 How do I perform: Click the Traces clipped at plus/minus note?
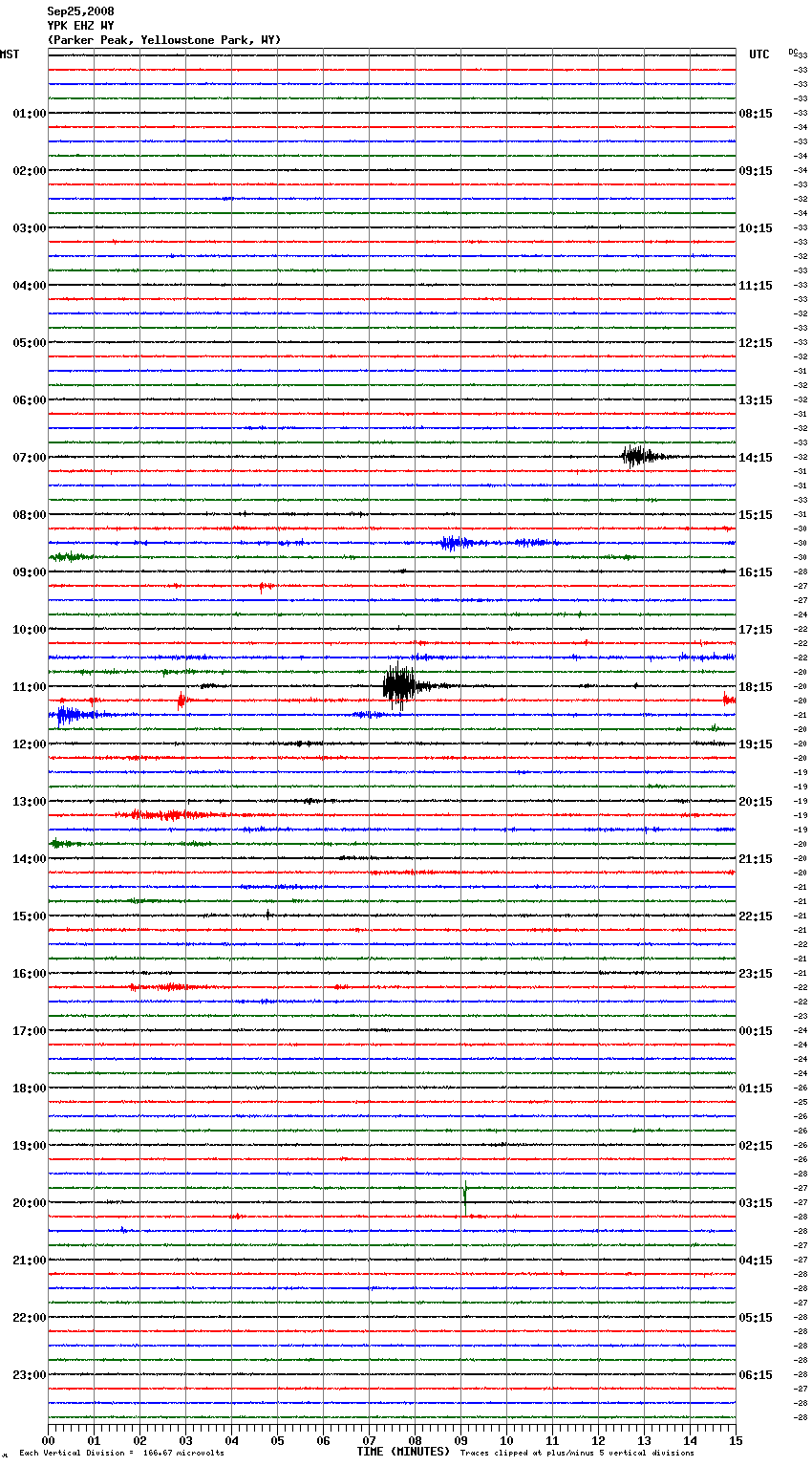tap(577, 1453)
